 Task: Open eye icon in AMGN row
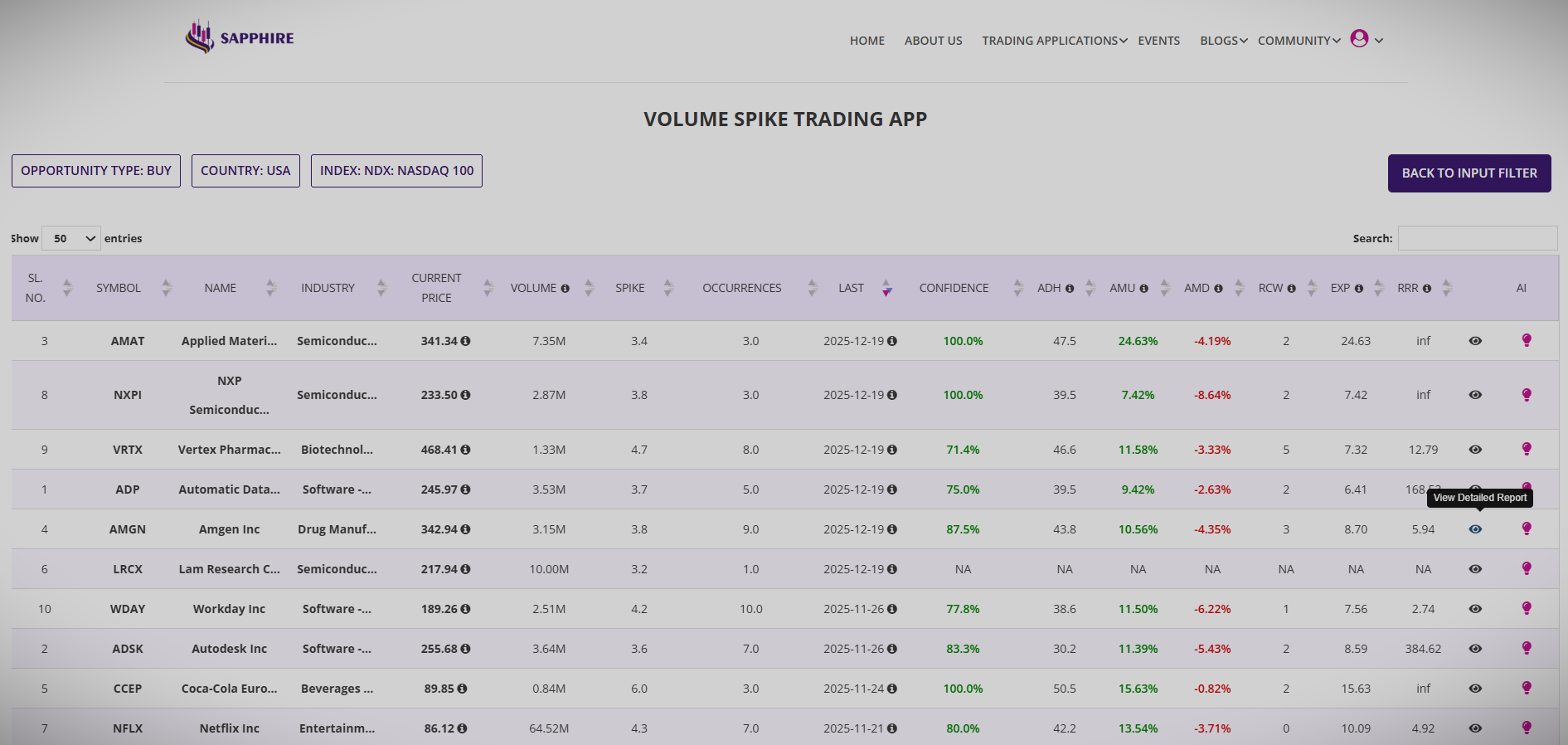(x=1475, y=529)
